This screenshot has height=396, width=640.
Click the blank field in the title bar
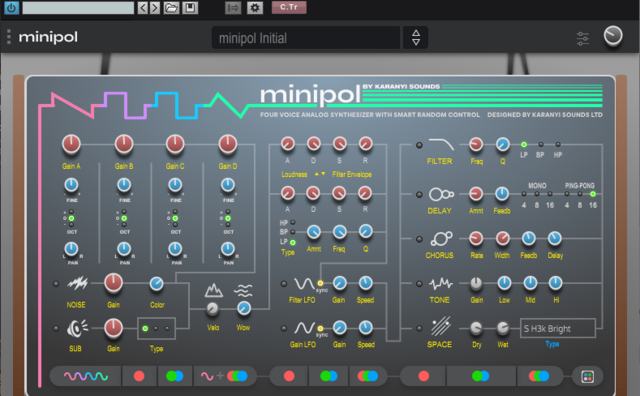click(x=78, y=7)
